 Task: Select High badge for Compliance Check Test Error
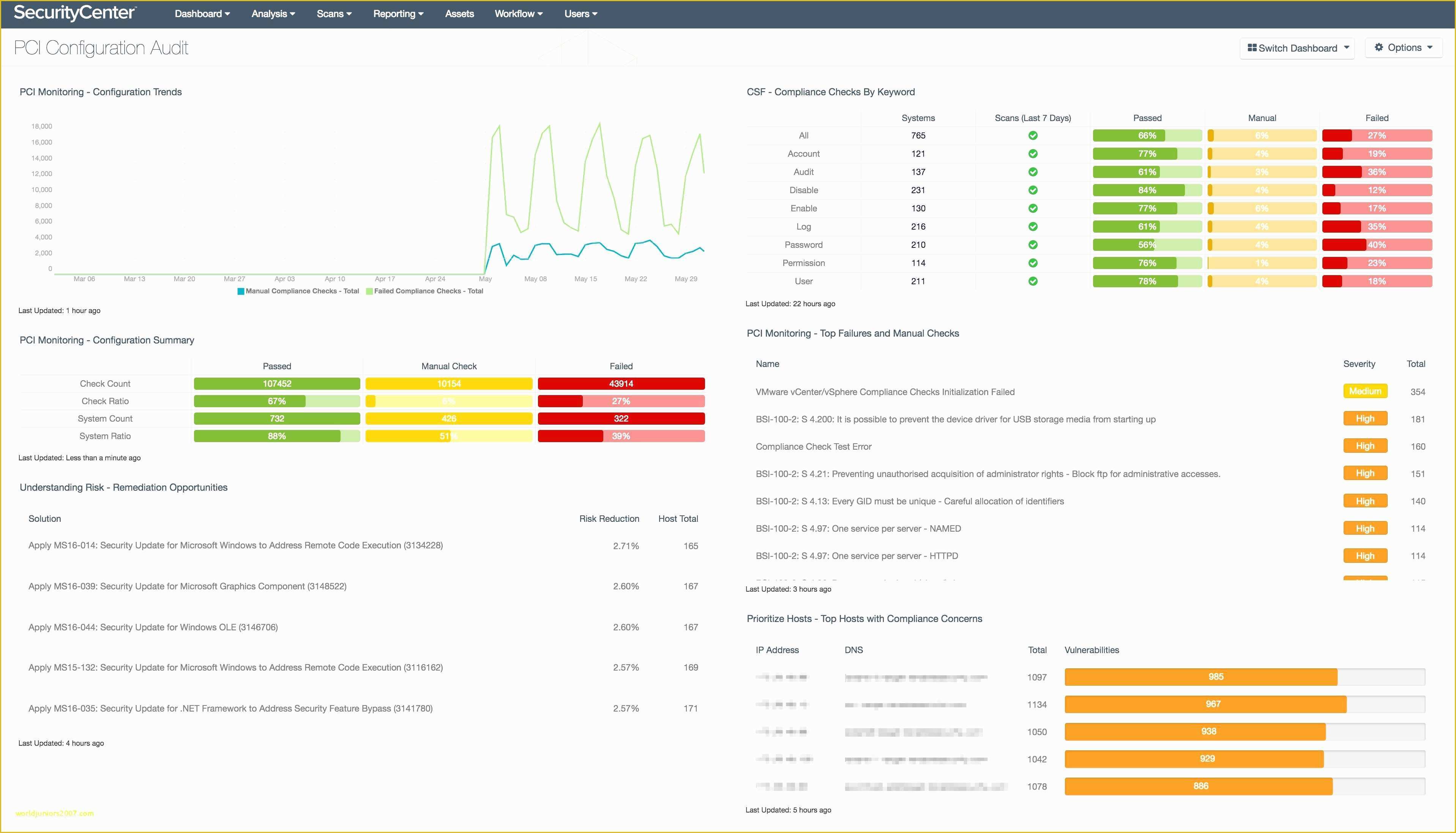[1365, 446]
